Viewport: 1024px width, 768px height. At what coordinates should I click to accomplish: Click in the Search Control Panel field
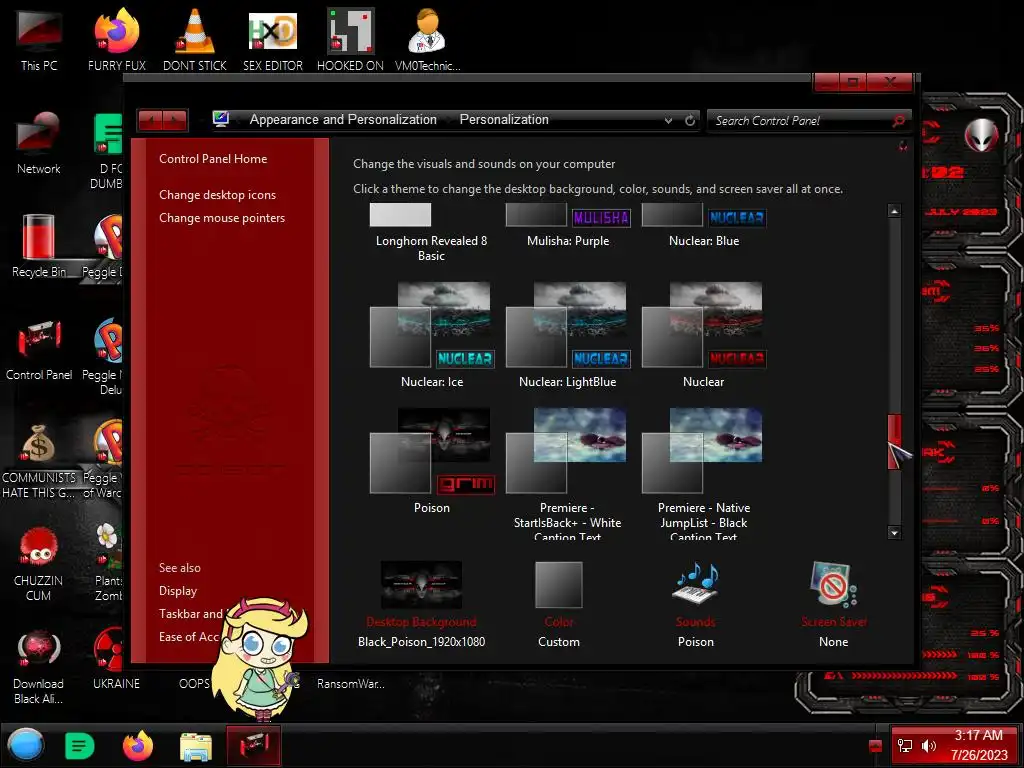tap(801, 121)
